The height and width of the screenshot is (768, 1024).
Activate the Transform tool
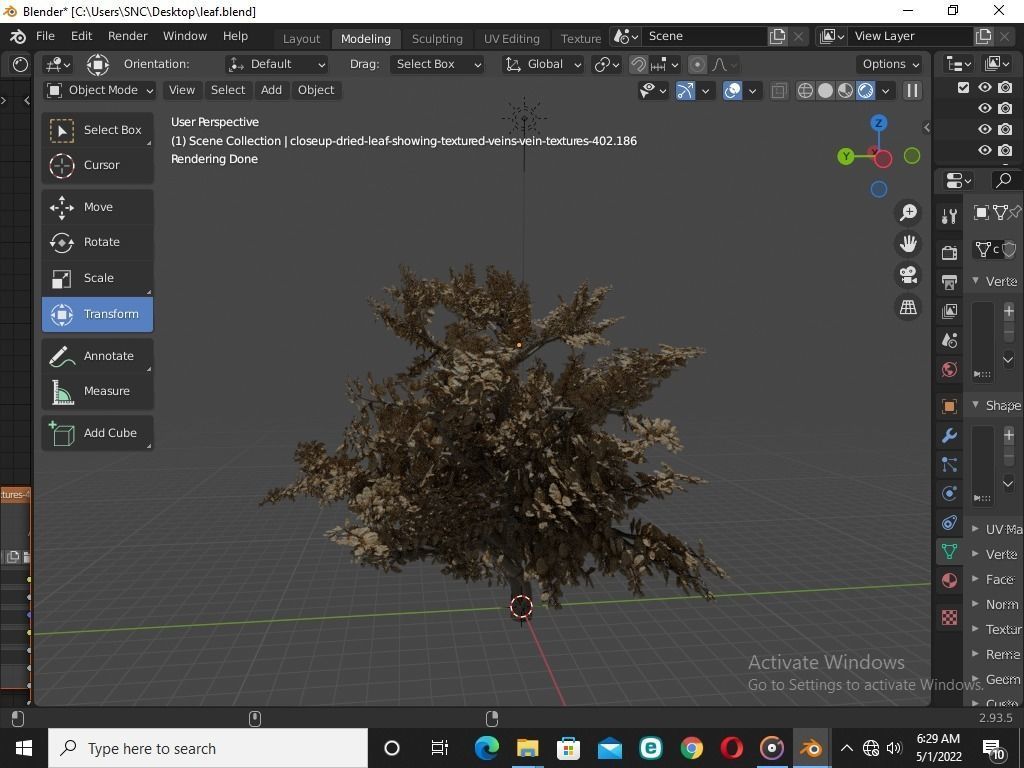point(97,314)
